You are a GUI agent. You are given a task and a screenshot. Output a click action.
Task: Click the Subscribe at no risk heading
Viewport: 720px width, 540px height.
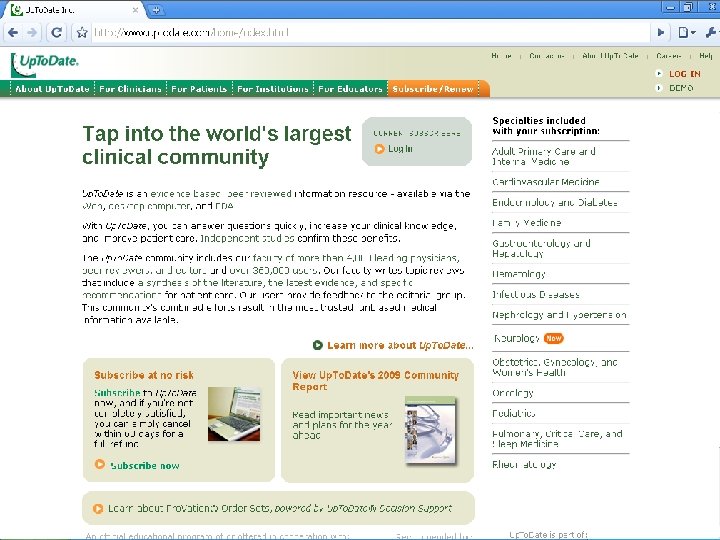pos(144,375)
